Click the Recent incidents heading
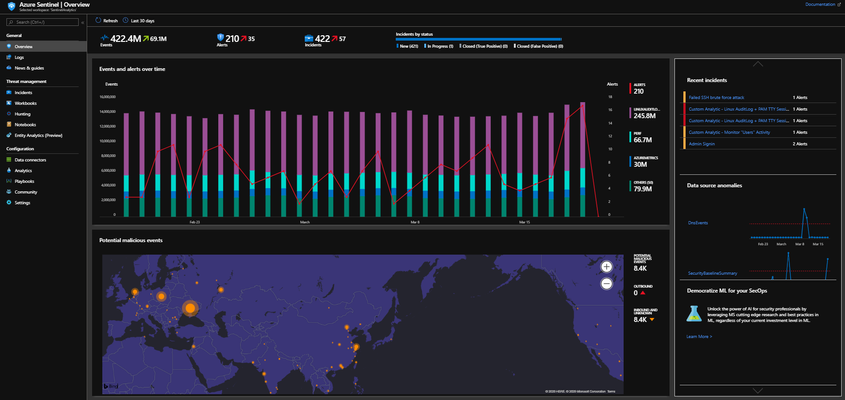 (707, 80)
